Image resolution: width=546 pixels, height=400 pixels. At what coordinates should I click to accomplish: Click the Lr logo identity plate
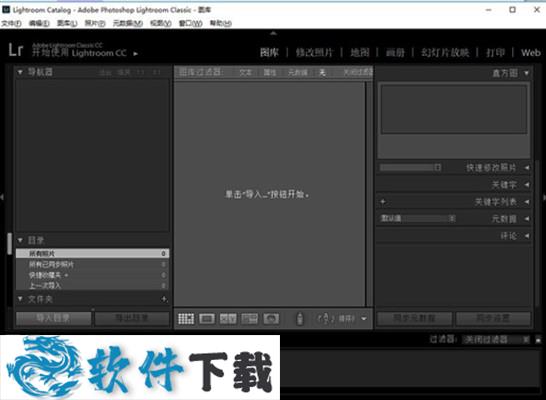(x=16, y=50)
